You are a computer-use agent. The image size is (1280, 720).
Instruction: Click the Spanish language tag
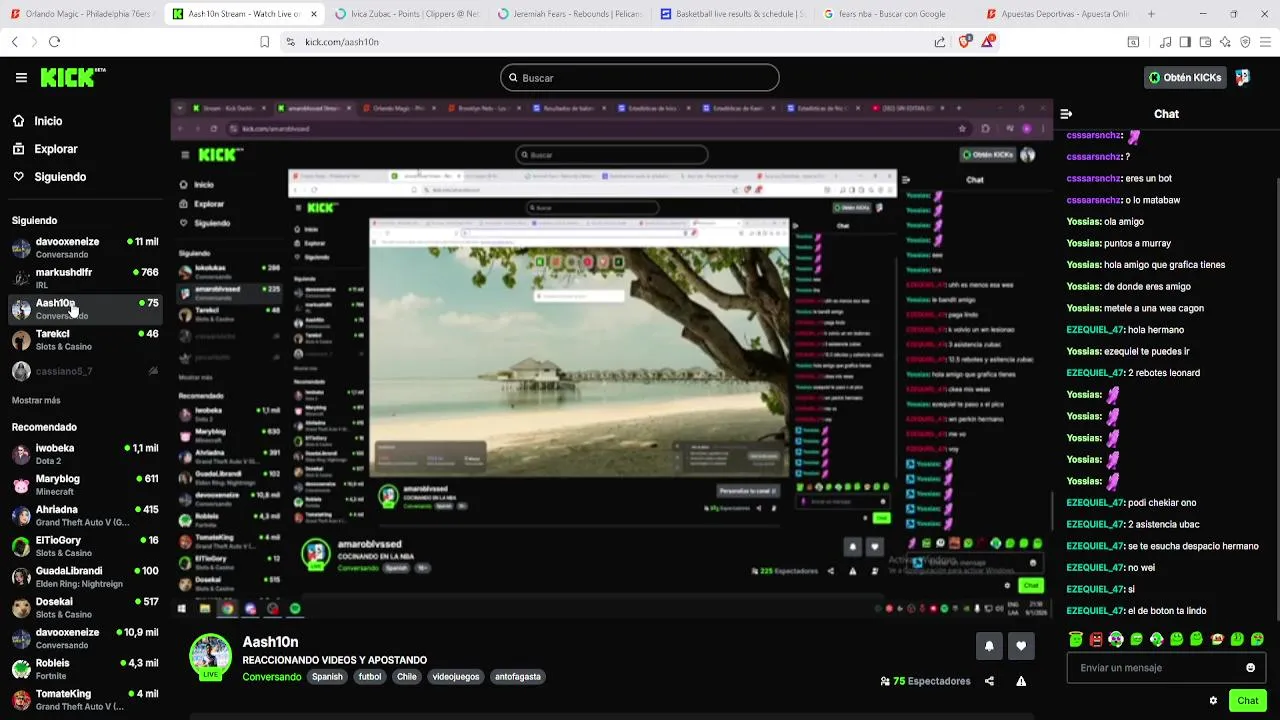click(327, 677)
